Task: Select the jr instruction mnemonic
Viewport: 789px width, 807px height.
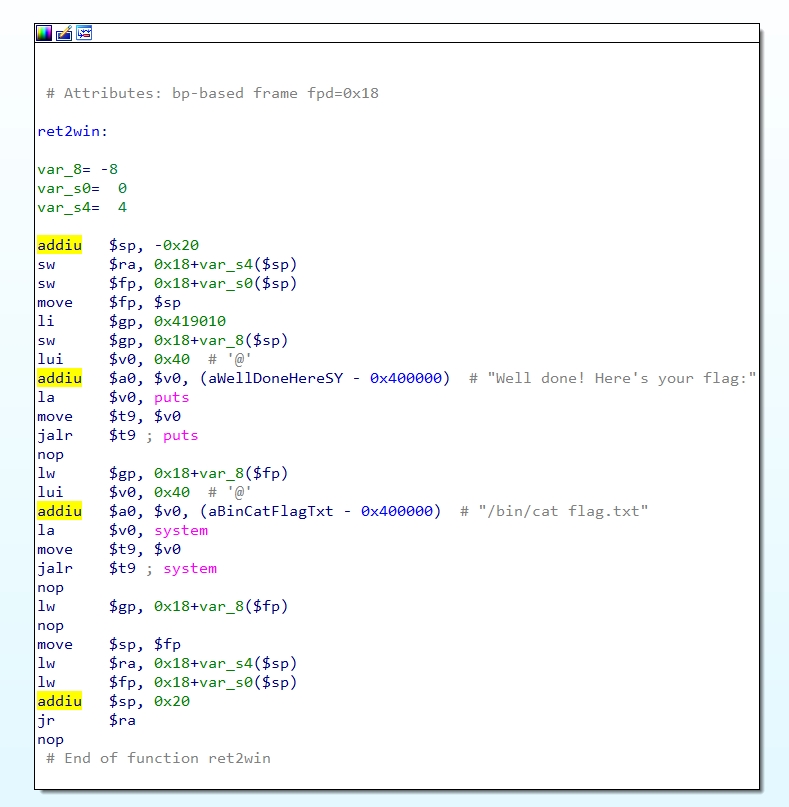Action: click(x=46, y=720)
